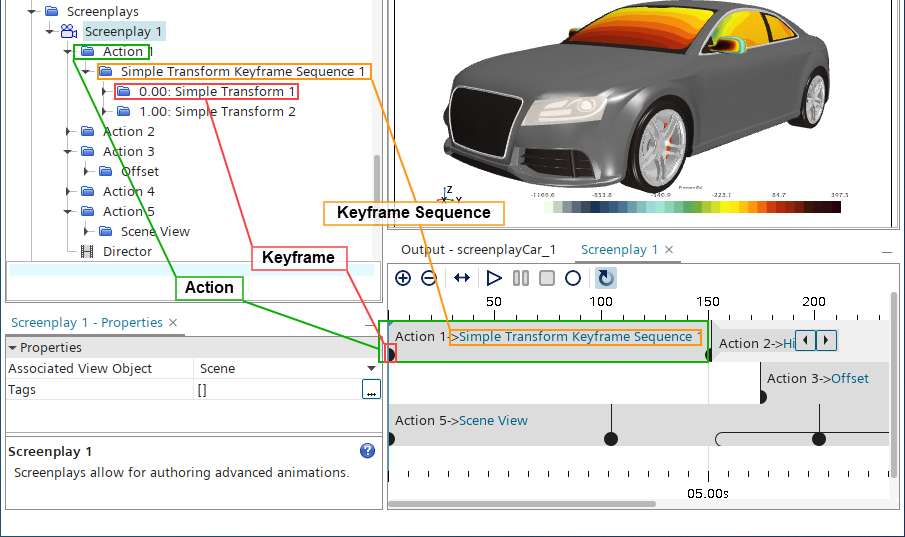
Task: Collapse the Screenplays folder node
Action: pyautogui.click(x=32, y=12)
